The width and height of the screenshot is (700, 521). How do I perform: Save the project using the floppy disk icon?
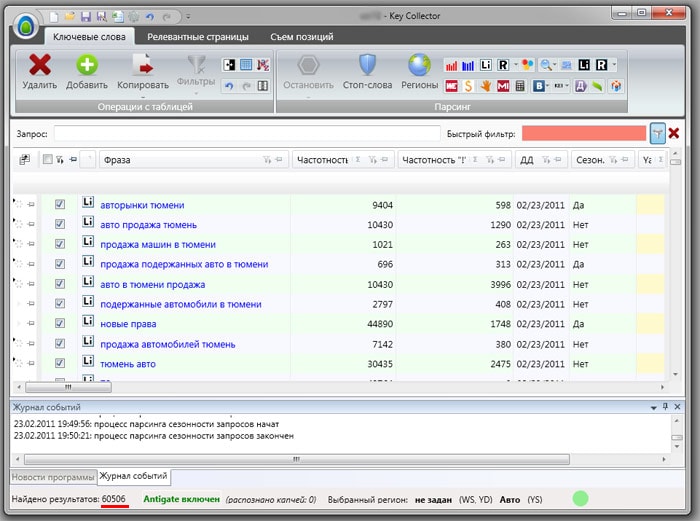(x=86, y=17)
